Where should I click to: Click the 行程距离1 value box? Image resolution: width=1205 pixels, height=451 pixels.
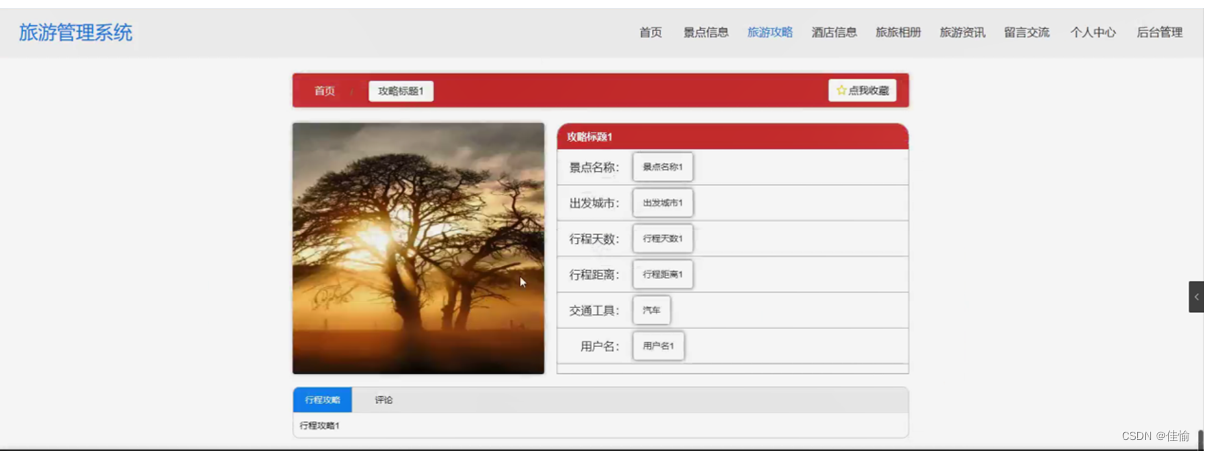pos(663,274)
